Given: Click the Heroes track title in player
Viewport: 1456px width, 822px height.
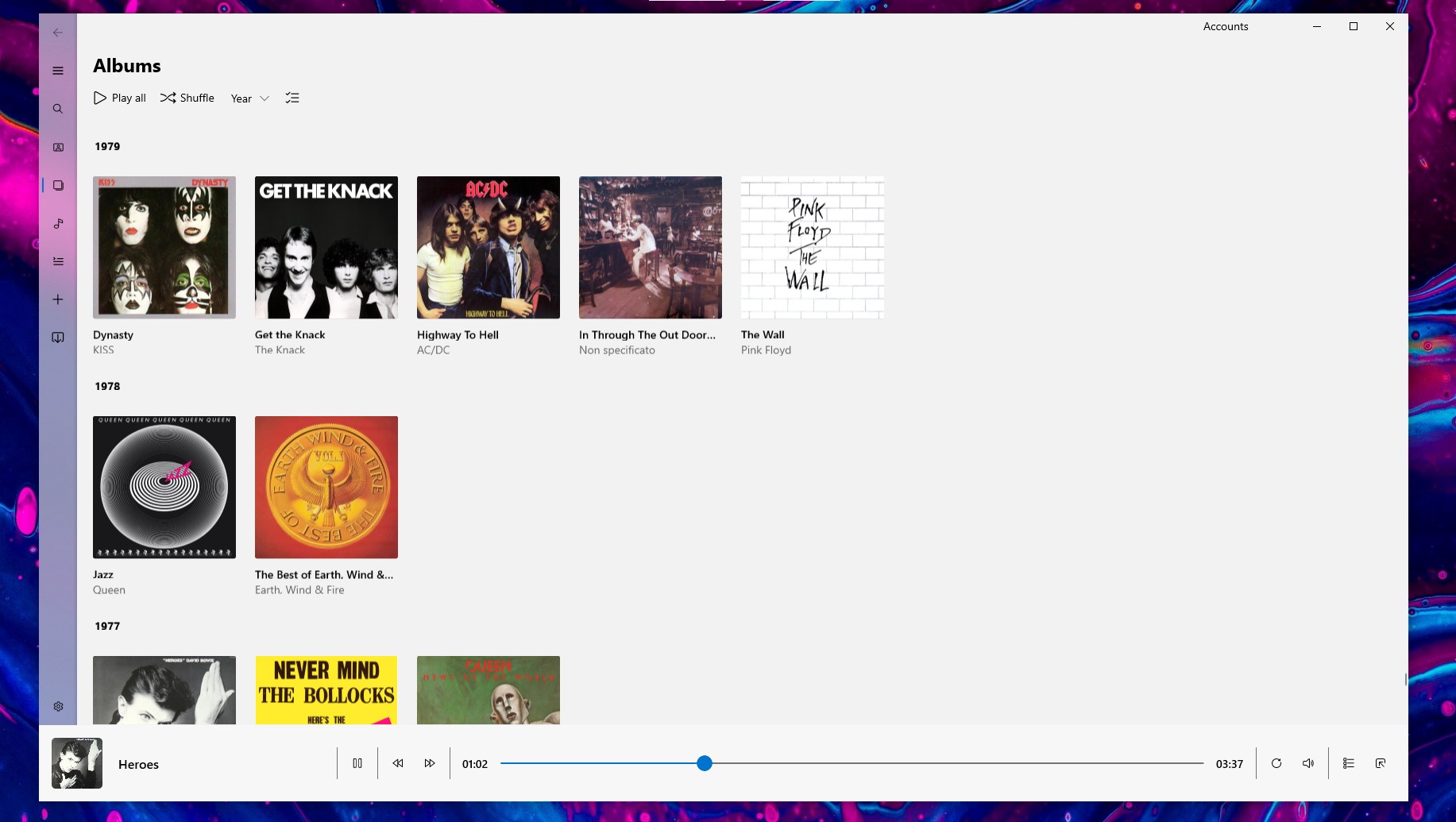Looking at the screenshot, I should coord(138,764).
